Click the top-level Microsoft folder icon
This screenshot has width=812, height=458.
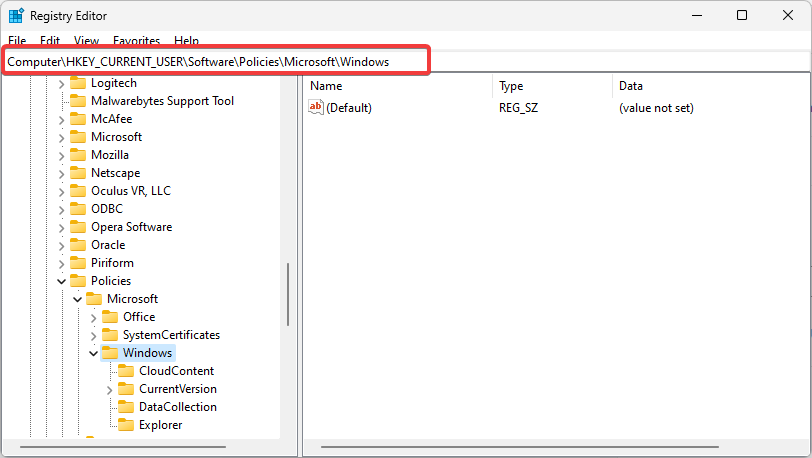[x=78, y=137]
